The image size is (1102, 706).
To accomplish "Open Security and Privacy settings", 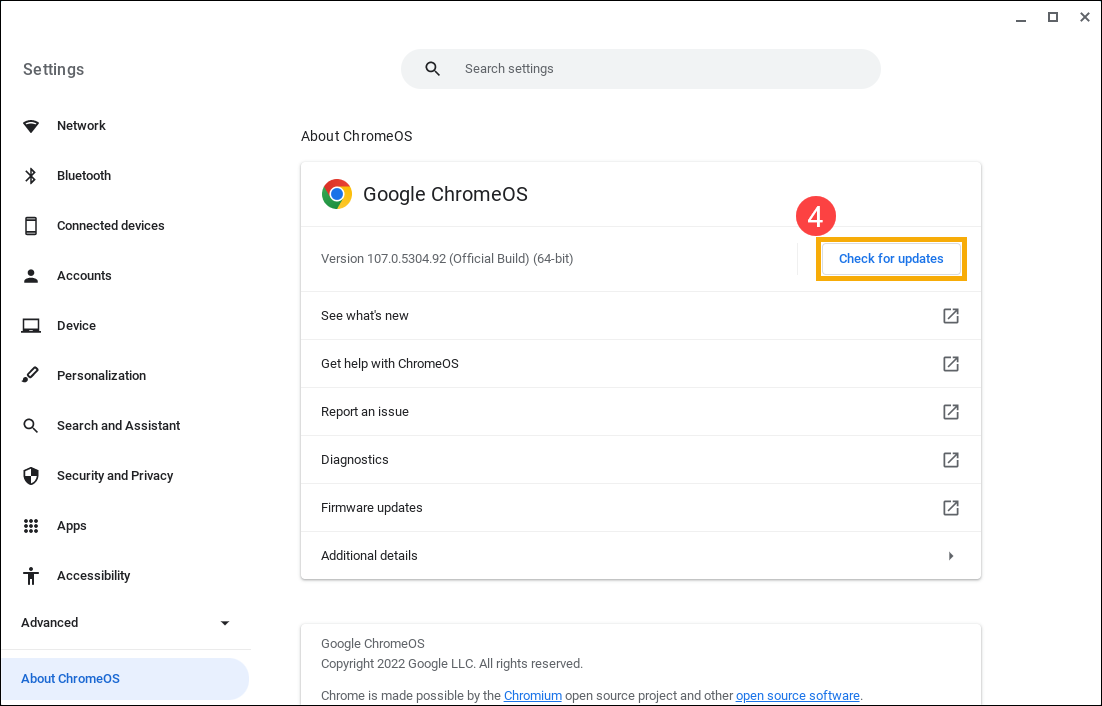I will (115, 476).
